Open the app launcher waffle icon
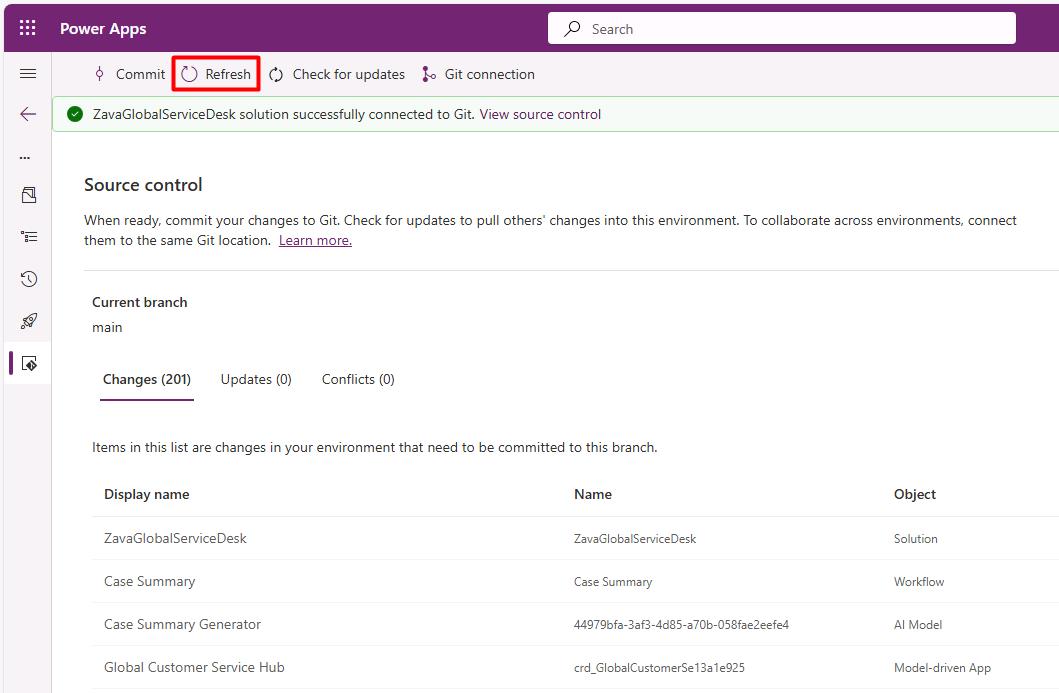Screen dimensions: 1059x693 tap(28, 28)
